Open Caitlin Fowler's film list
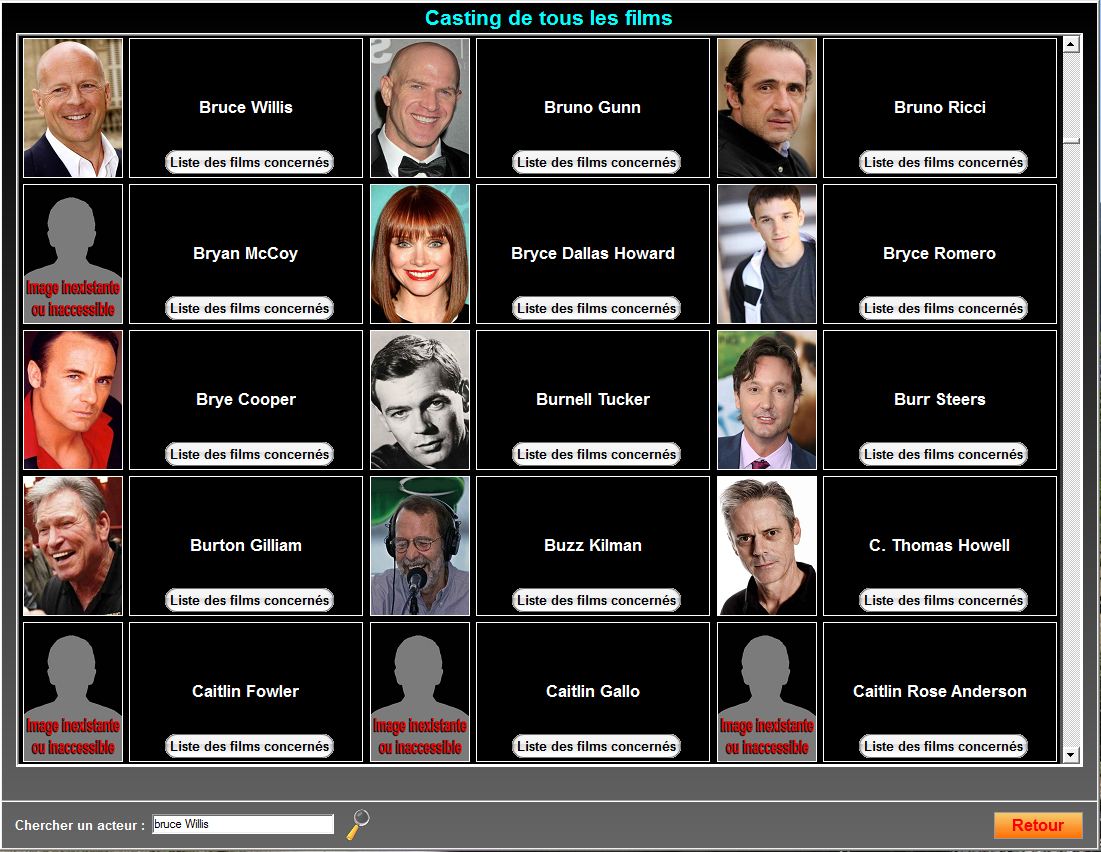1101x852 pixels. click(x=249, y=747)
